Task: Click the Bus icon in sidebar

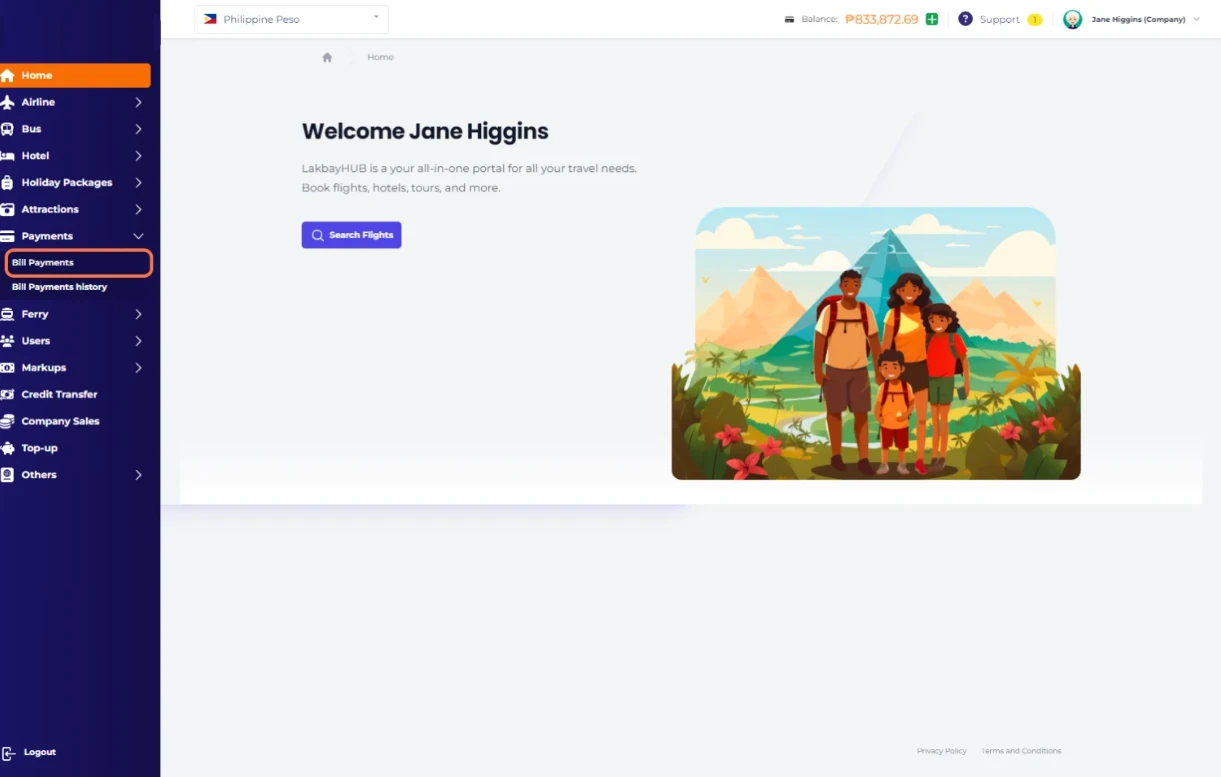Action: coord(7,129)
